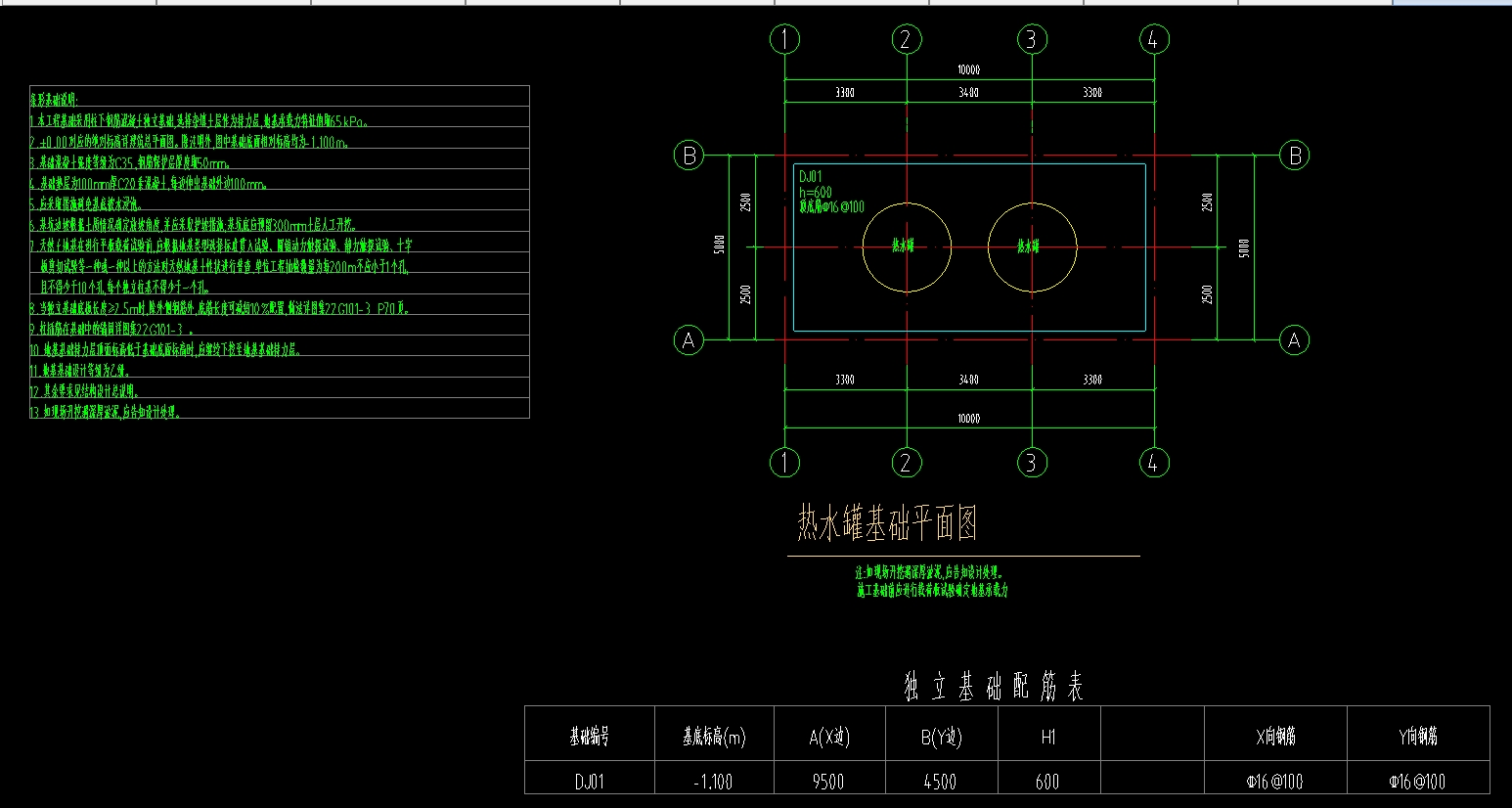1512x808 pixels.
Task: Select note 6 mentioning 300mm manual excavation
Action: click(x=194, y=225)
